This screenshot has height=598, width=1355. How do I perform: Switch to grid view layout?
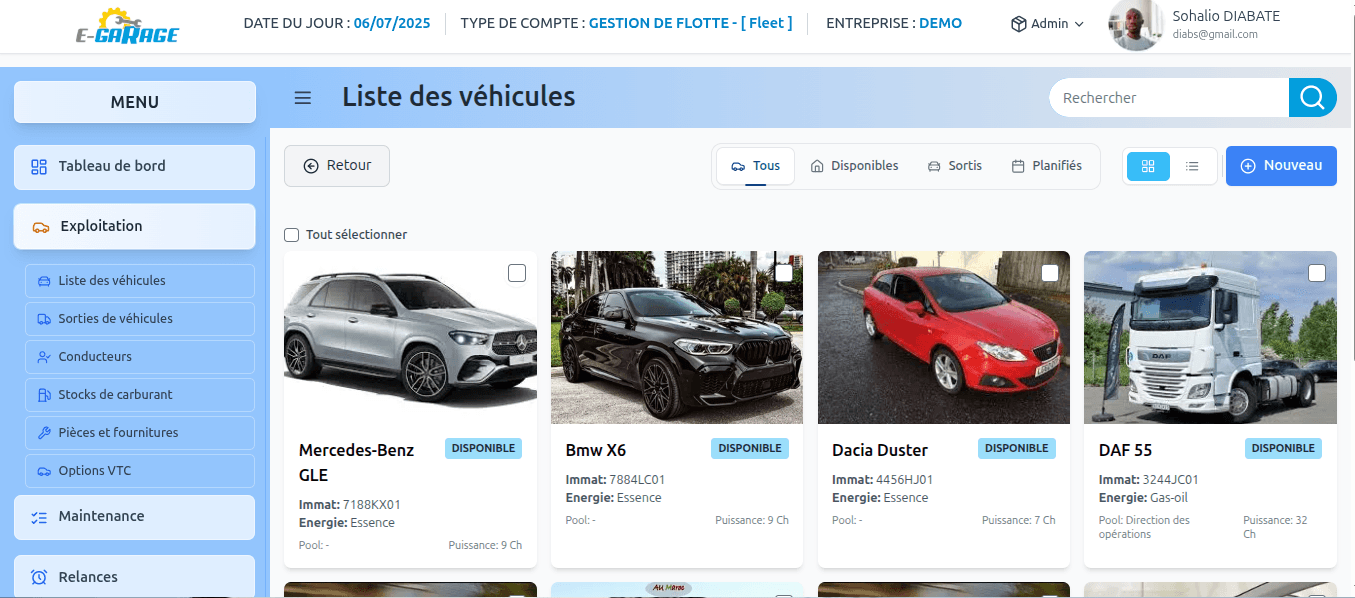click(1148, 166)
